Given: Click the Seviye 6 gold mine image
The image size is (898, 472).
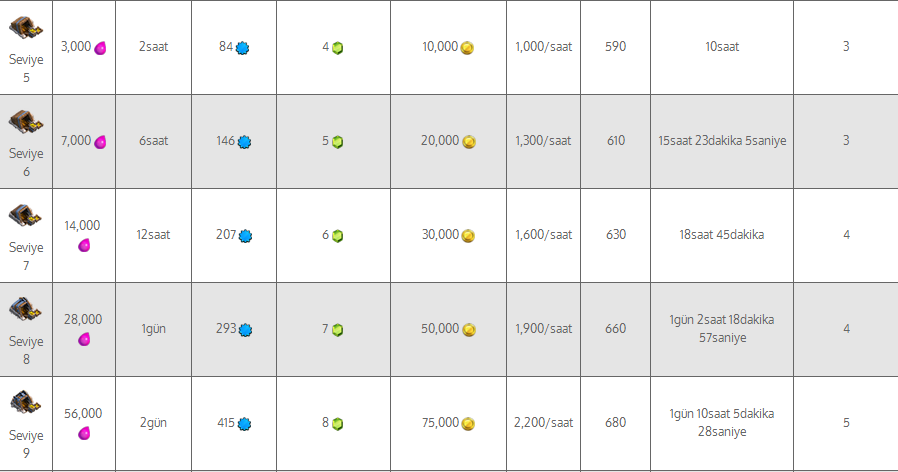Looking at the screenshot, I should 26,122.
